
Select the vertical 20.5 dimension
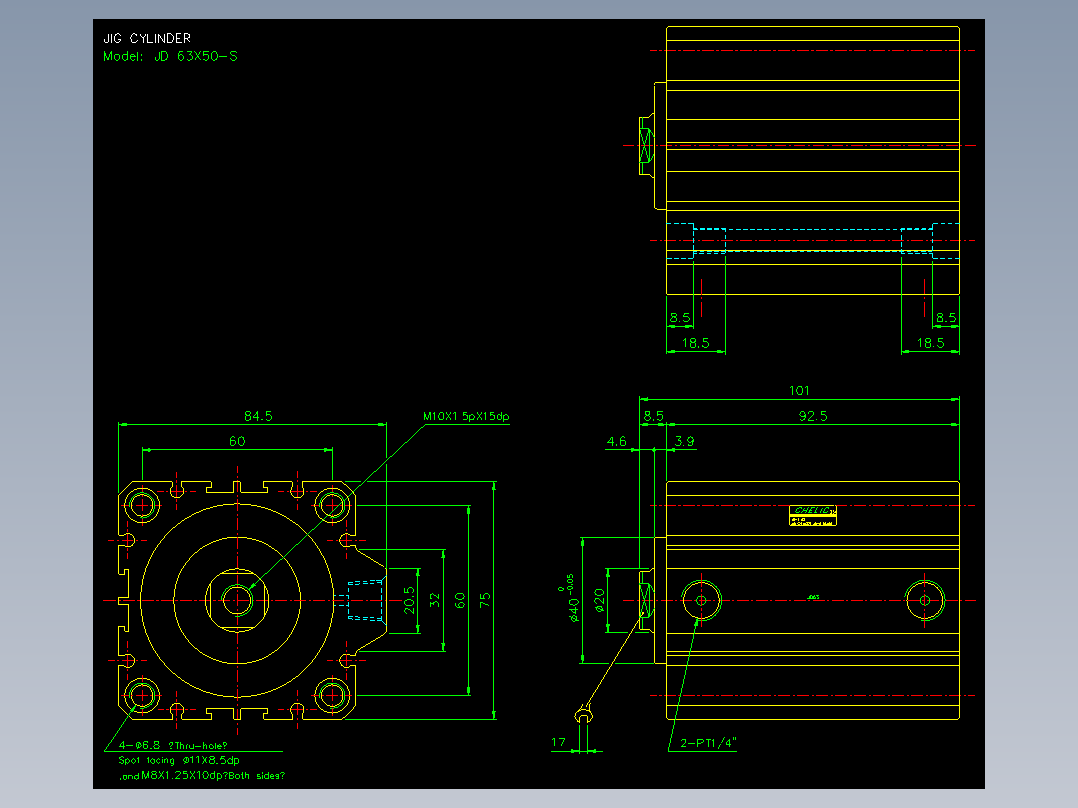pos(410,600)
